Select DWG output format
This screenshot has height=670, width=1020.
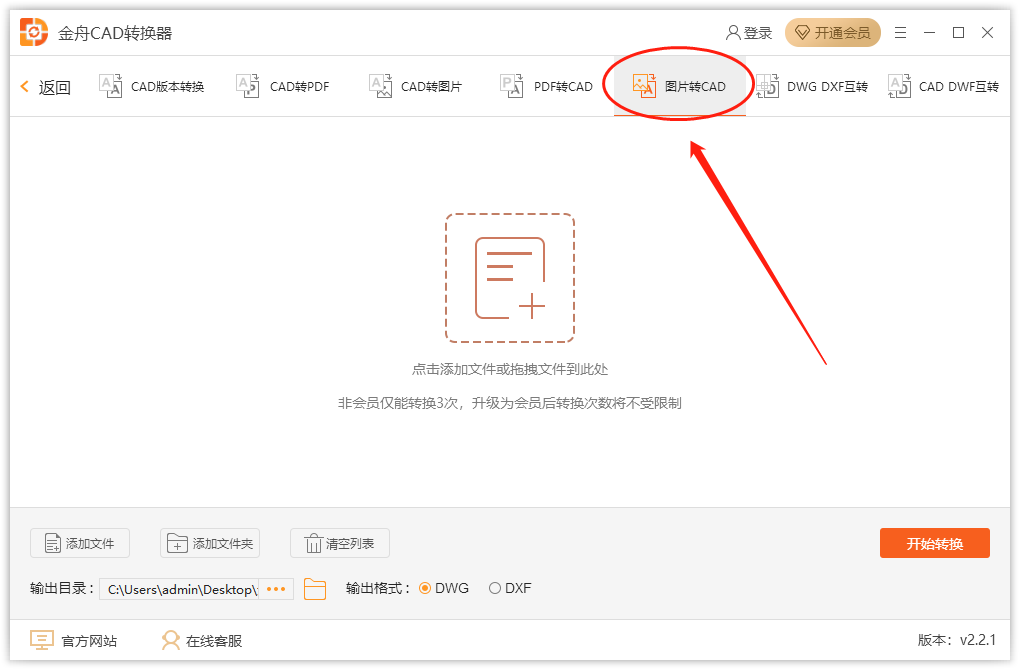425,588
